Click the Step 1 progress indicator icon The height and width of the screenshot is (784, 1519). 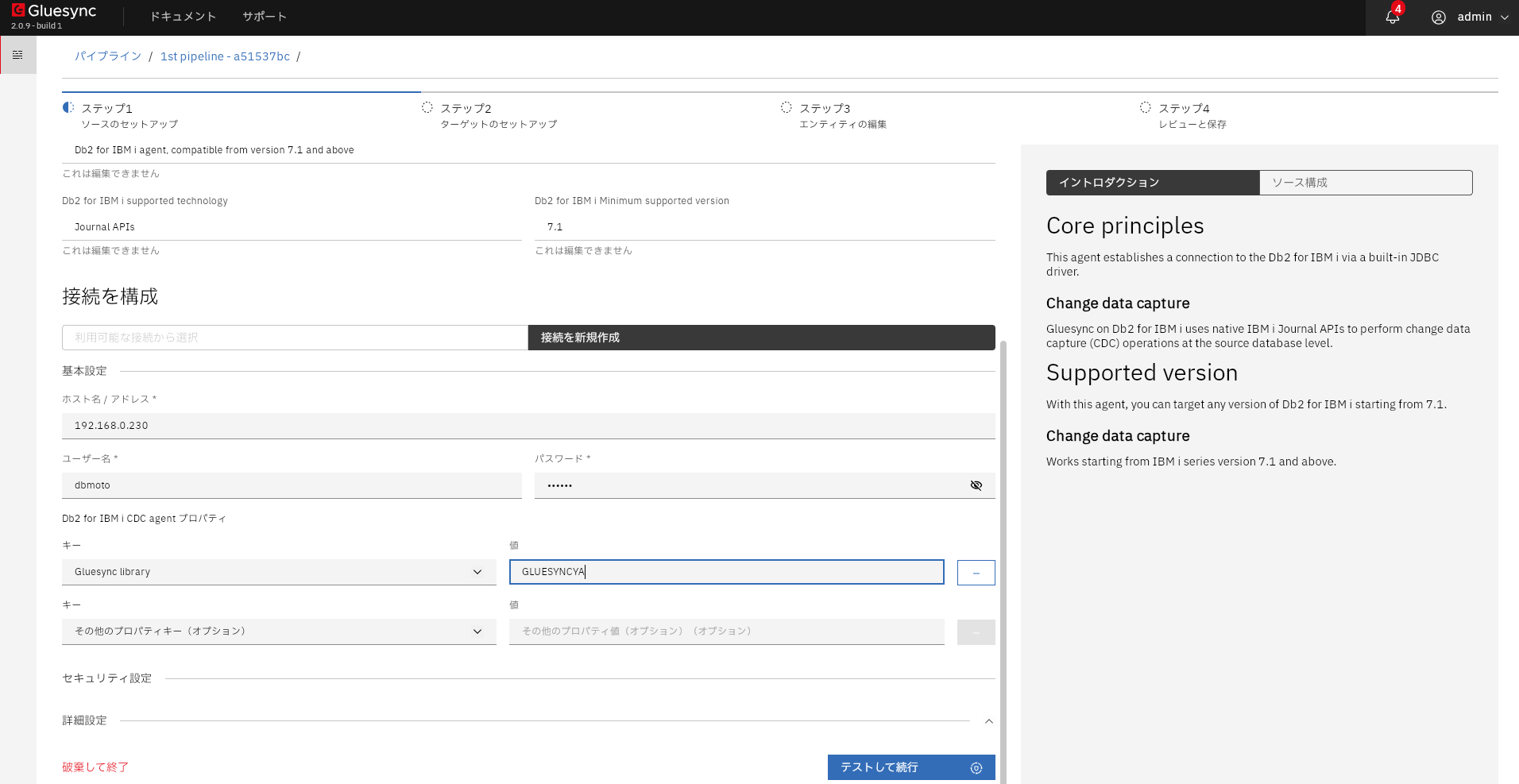coord(68,107)
